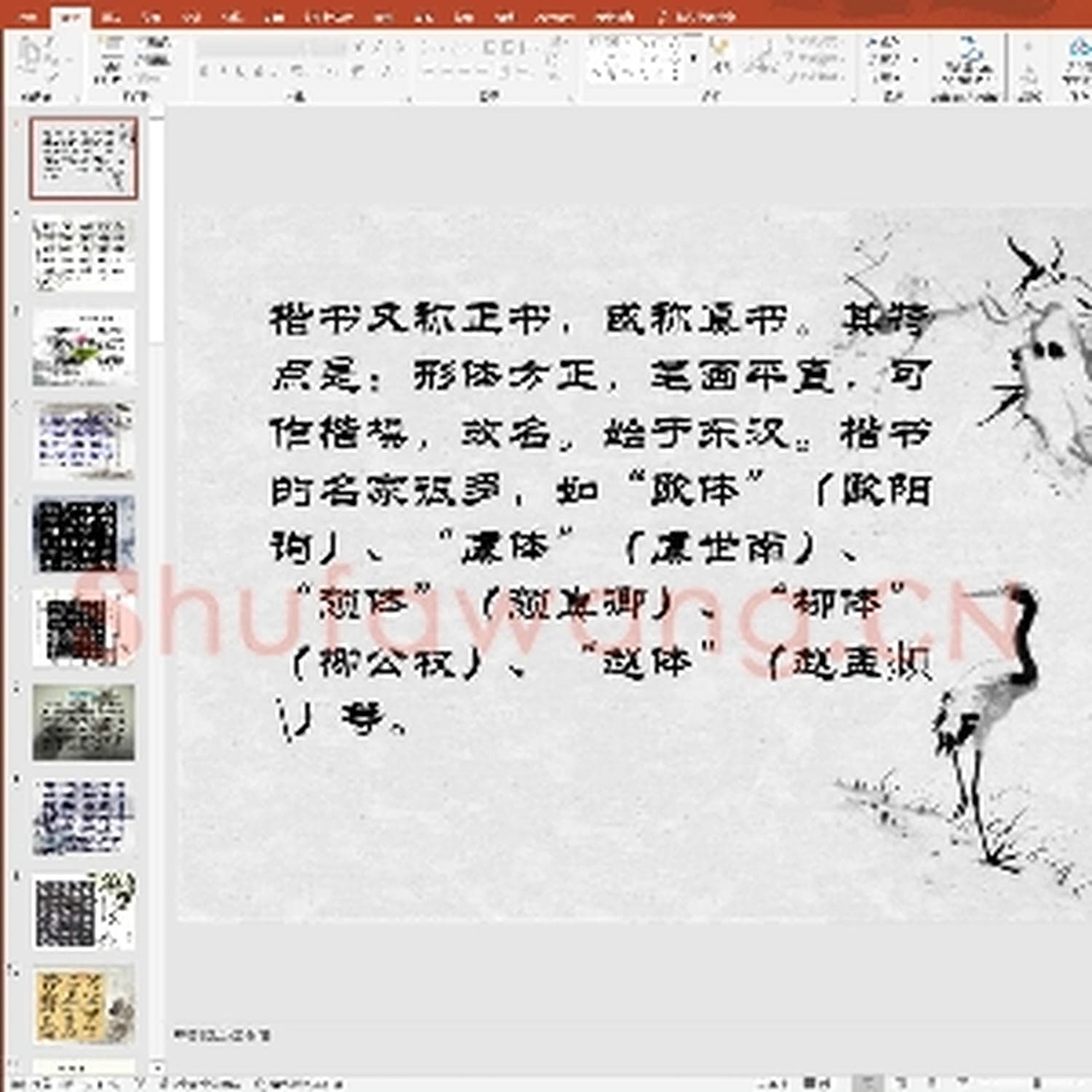
Task: Toggle Italic formatting
Action: 223,72
